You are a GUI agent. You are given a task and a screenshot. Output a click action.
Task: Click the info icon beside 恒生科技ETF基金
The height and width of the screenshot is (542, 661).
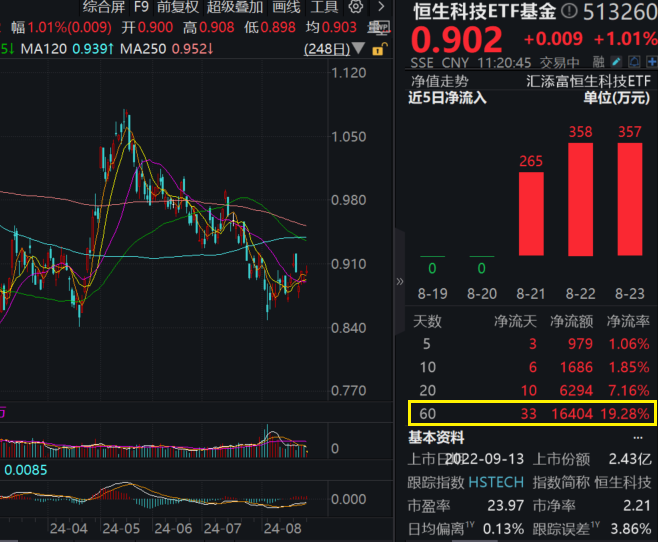tap(569, 11)
